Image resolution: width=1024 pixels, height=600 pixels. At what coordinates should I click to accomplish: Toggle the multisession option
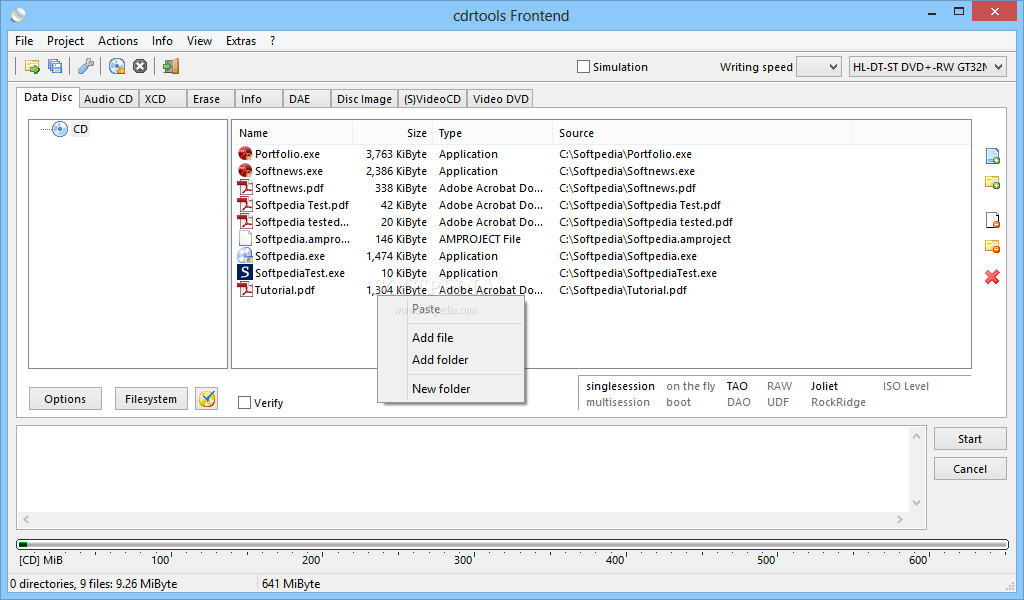tap(618, 402)
